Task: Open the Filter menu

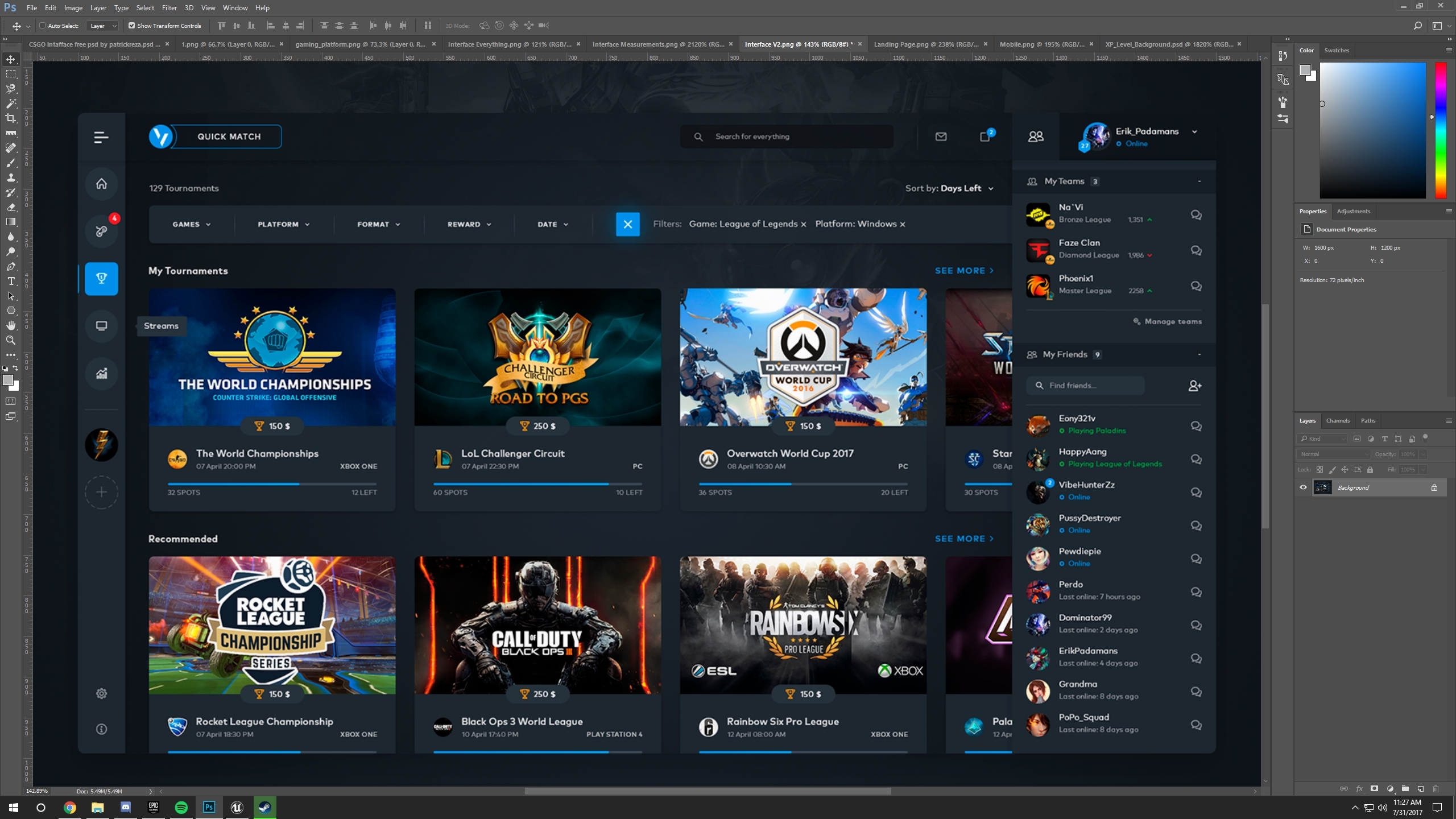Action: click(169, 8)
